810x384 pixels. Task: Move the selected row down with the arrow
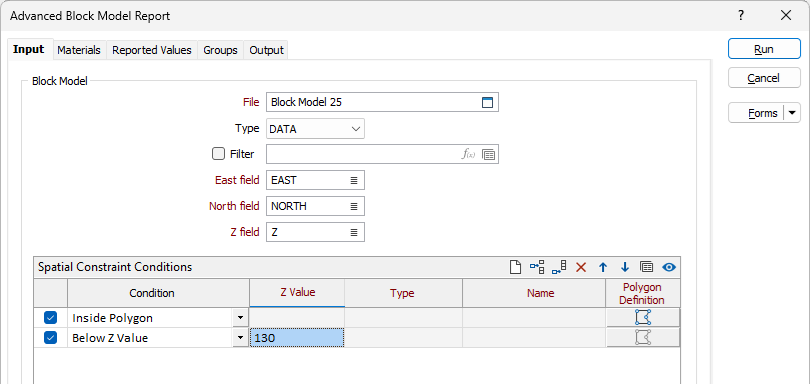pos(625,267)
